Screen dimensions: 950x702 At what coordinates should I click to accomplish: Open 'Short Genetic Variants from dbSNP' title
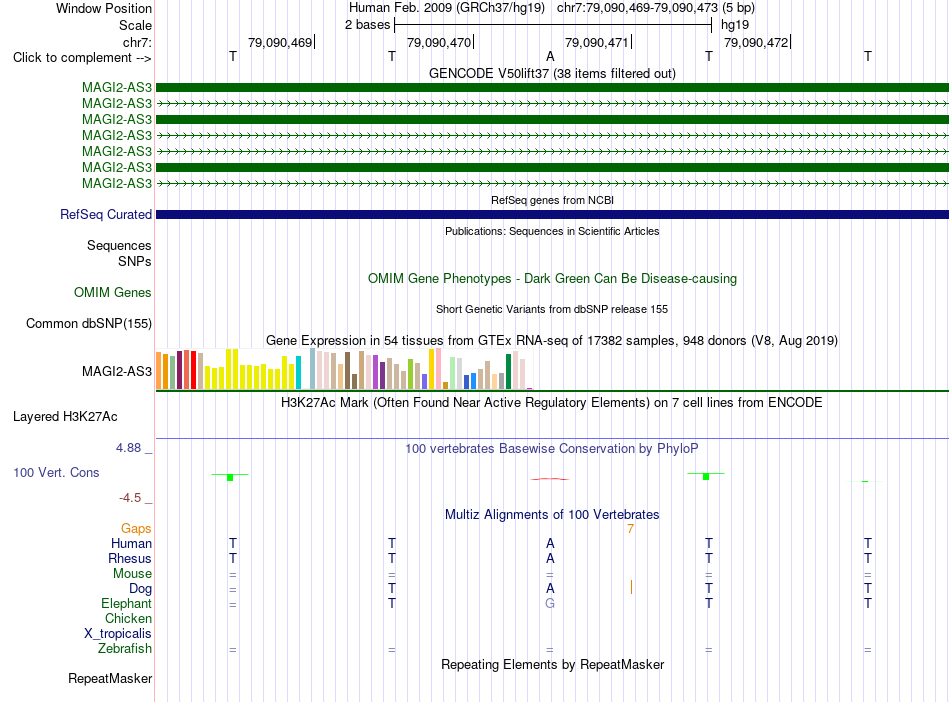pyautogui.click(x=552, y=309)
